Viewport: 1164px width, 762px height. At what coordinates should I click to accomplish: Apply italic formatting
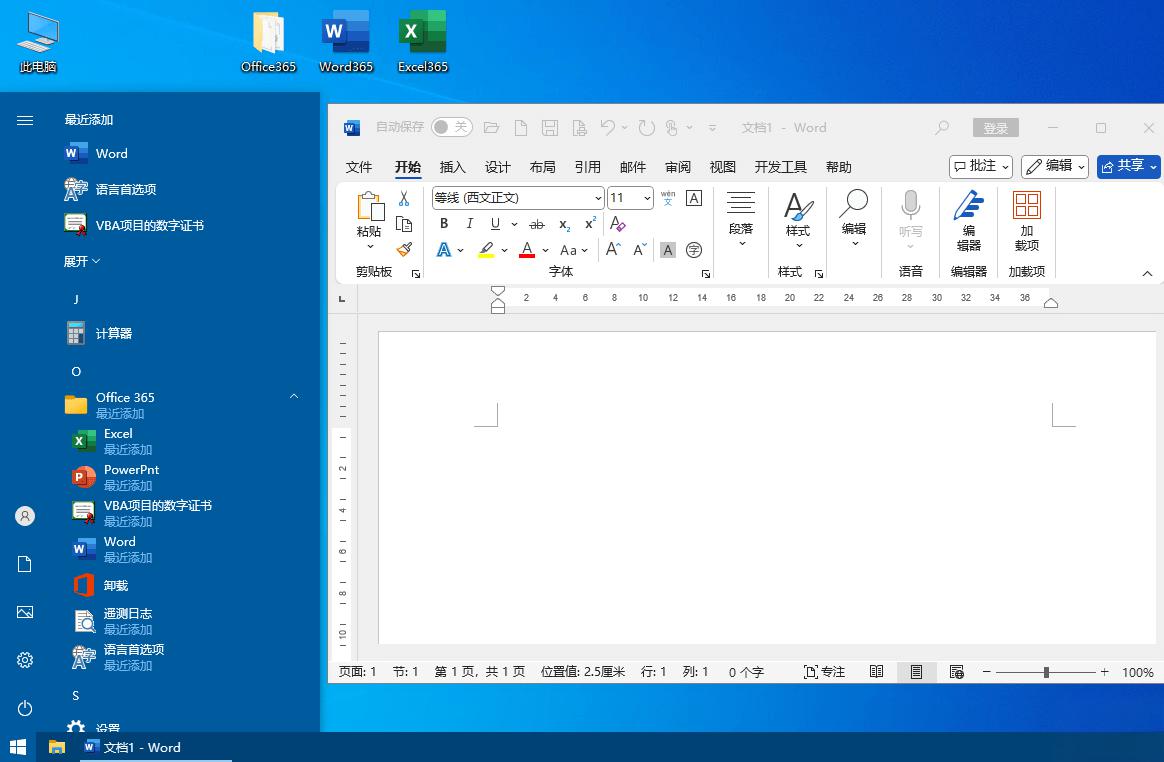pos(469,224)
